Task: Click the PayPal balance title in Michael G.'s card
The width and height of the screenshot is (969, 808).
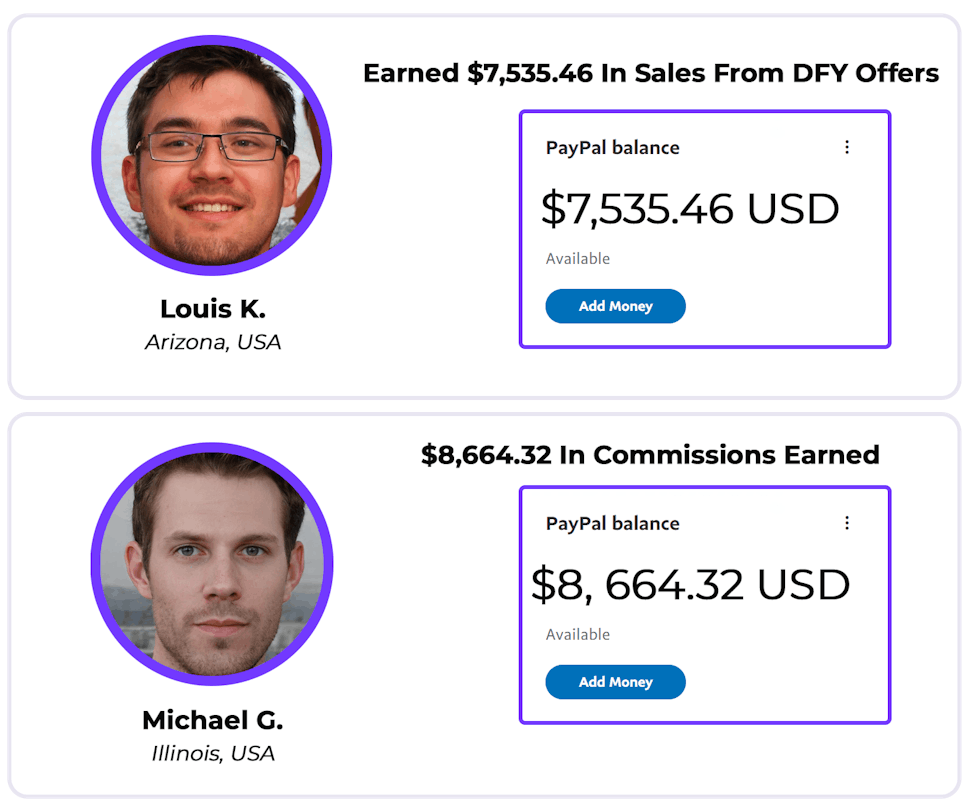Action: click(x=612, y=524)
